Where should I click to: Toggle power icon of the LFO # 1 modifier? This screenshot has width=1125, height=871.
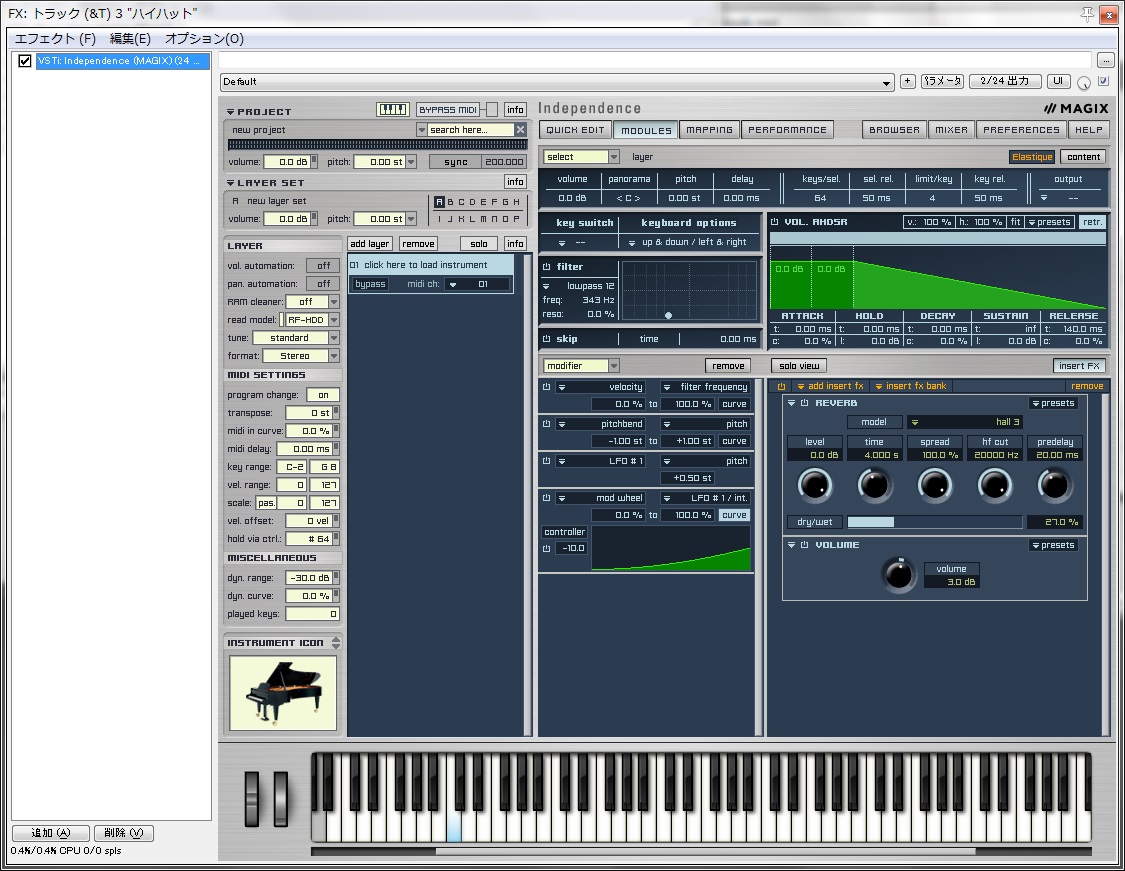(x=547, y=461)
